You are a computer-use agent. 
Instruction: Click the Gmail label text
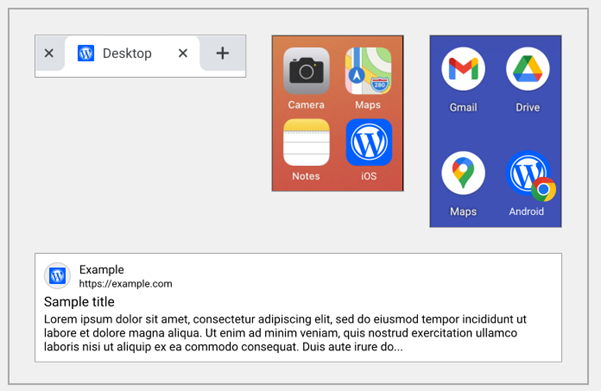(463, 107)
